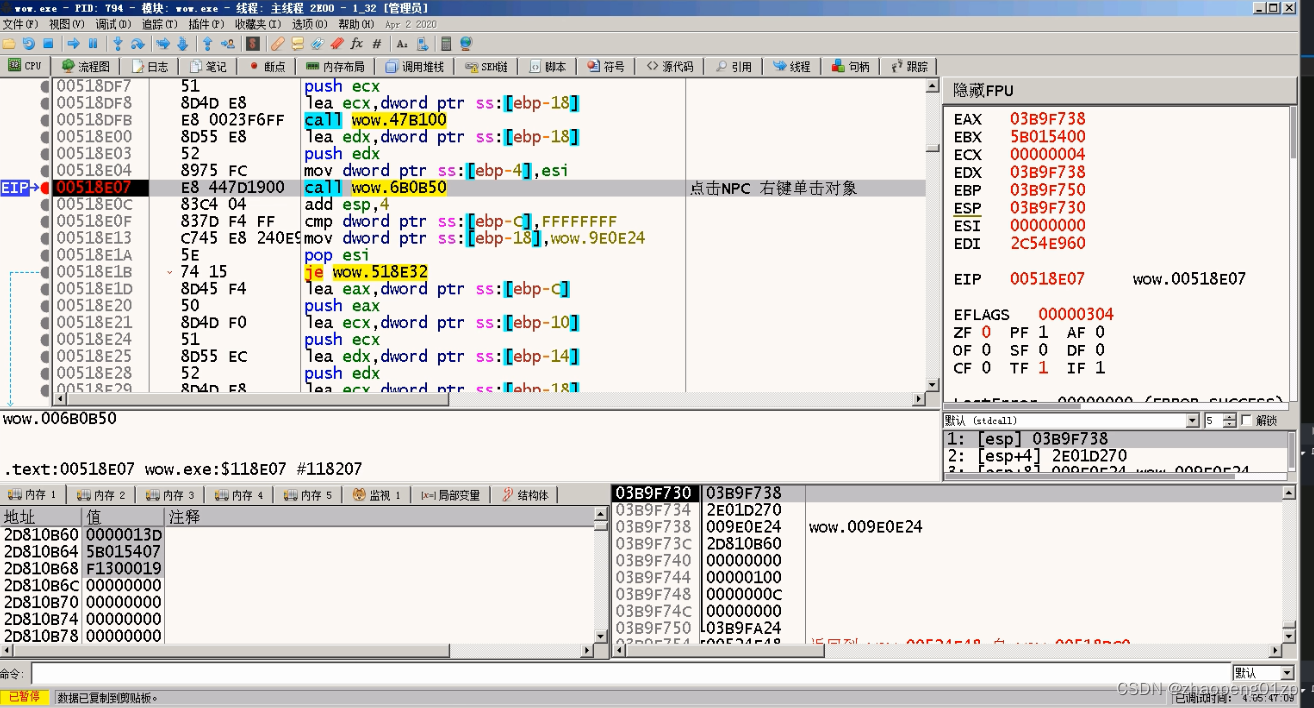Click the Calls document-arrow toolbar icon
Screen dimensions: 1314x708
(422, 44)
